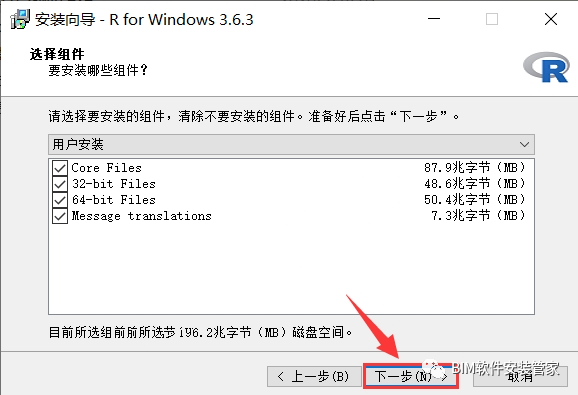Disable the Message translations checkbox

[60, 216]
